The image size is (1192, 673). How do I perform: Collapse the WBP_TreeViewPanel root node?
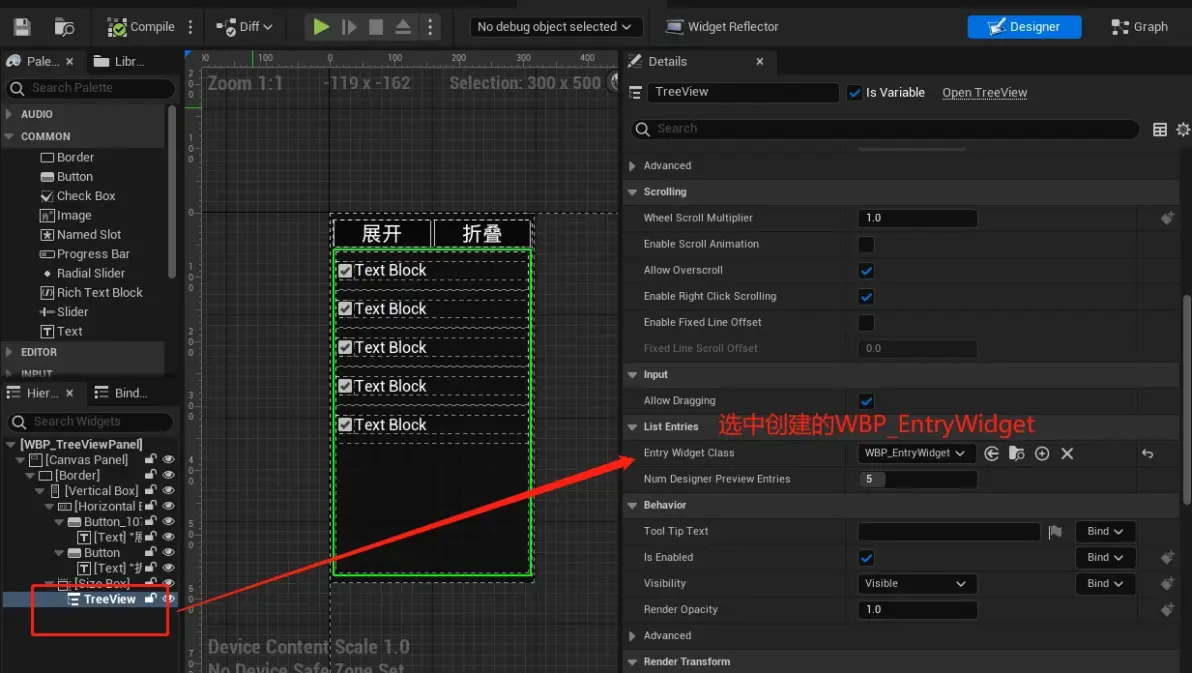11,444
